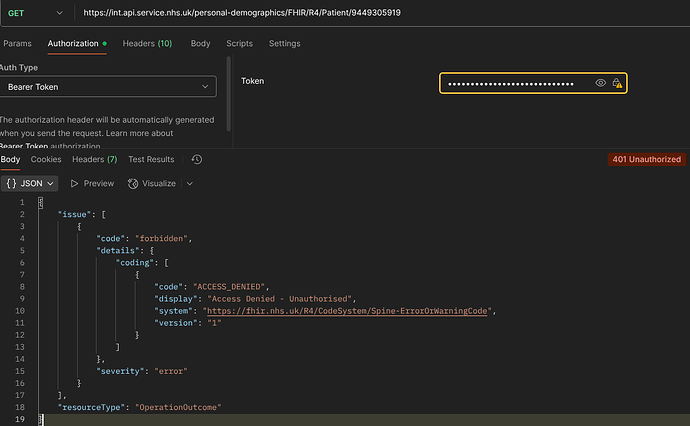690x426 pixels.
Task: Click the Visualize sparkle icon
Action: click(x=133, y=184)
